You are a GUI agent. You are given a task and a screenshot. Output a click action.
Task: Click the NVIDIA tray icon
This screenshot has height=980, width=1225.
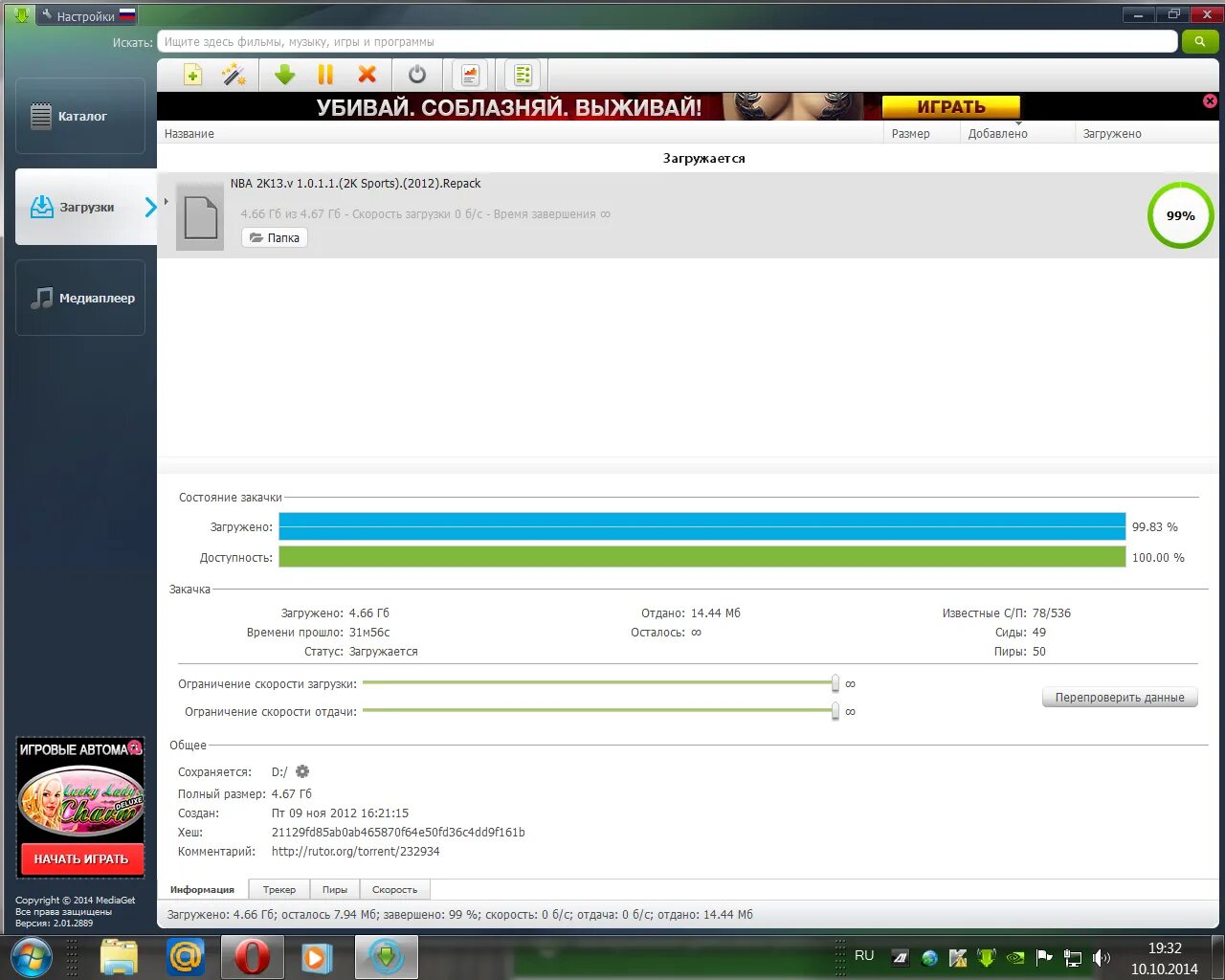[1015, 957]
